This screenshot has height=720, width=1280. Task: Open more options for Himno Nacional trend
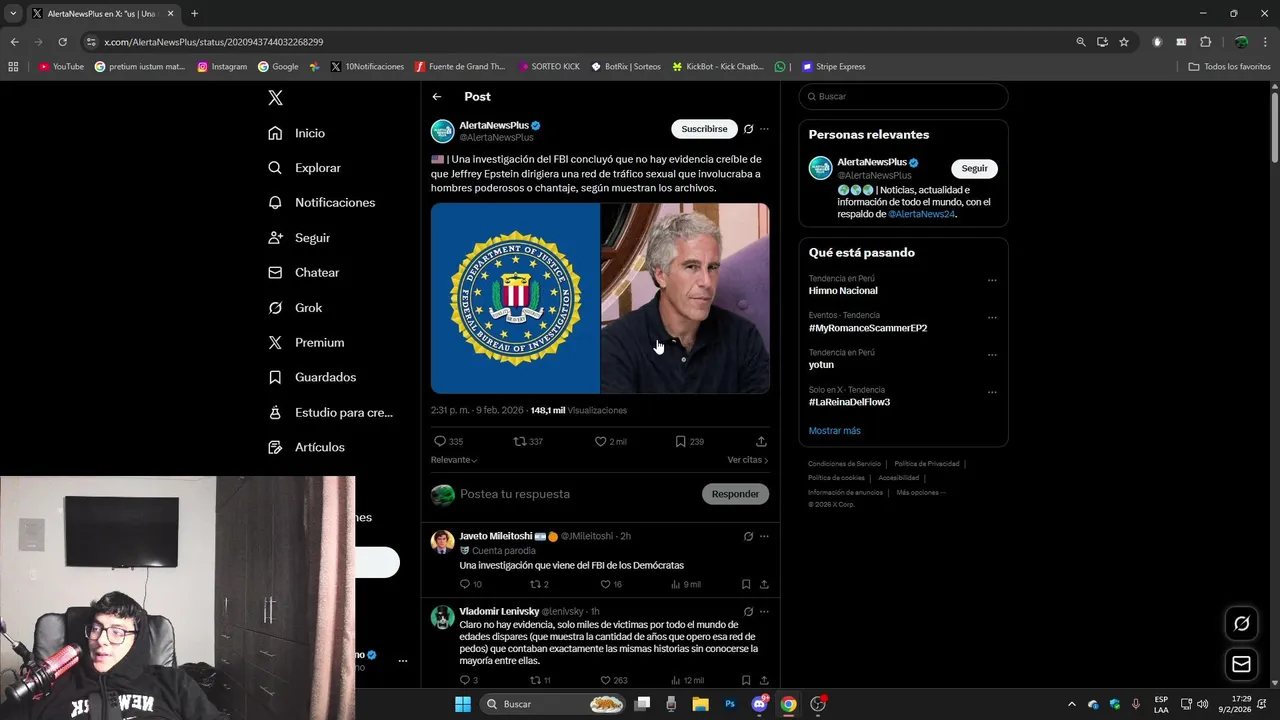[x=992, y=281]
